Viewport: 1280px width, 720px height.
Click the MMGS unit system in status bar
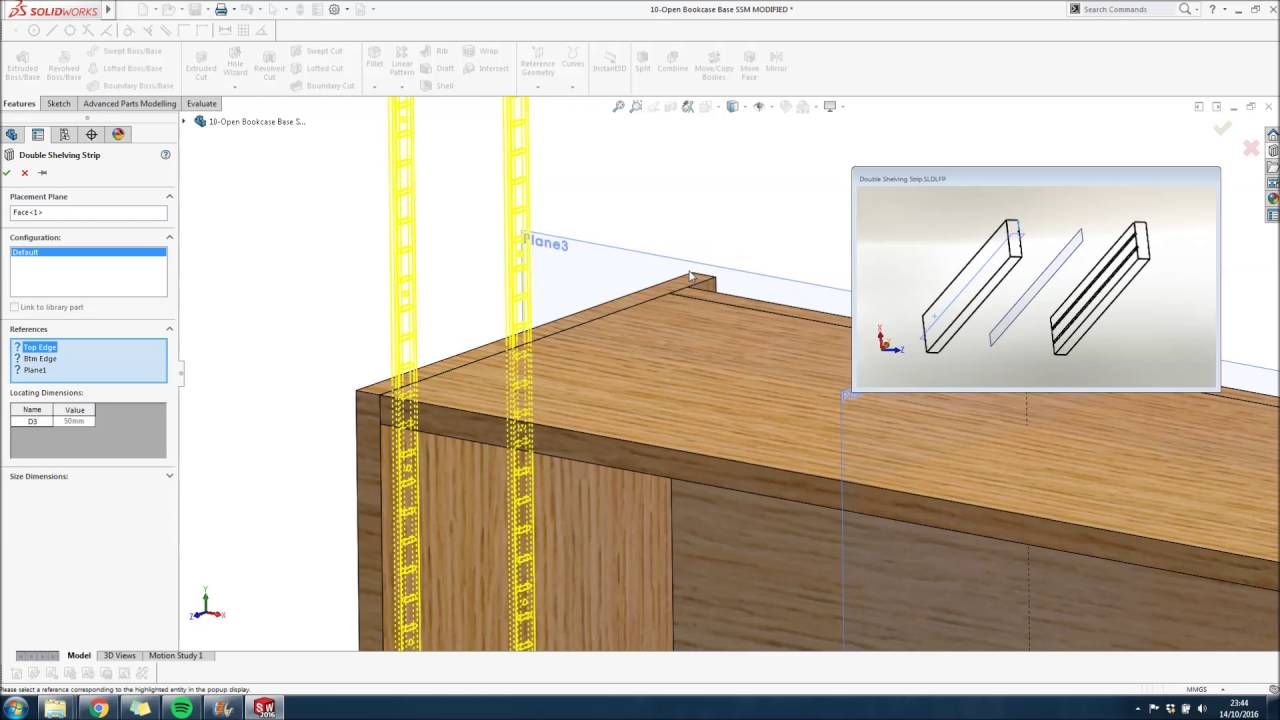pyautogui.click(x=1196, y=689)
